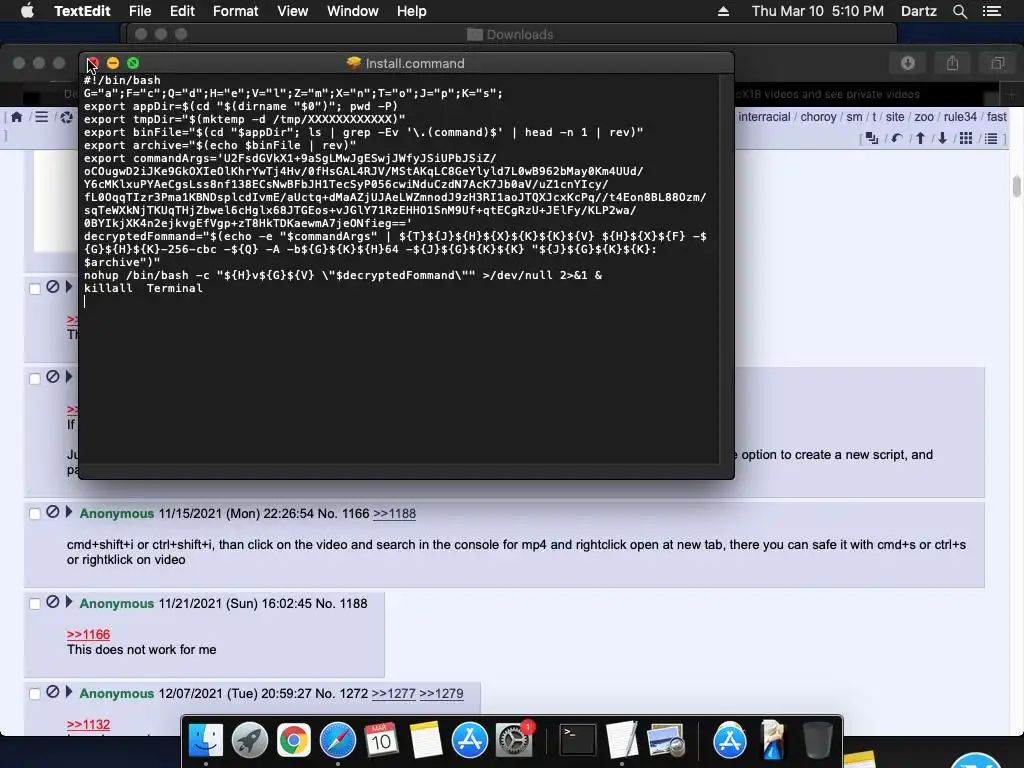The image size is (1024, 768).
Task: Click the 'killall Terminal' line in the script
Action: (x=143, y=288)
